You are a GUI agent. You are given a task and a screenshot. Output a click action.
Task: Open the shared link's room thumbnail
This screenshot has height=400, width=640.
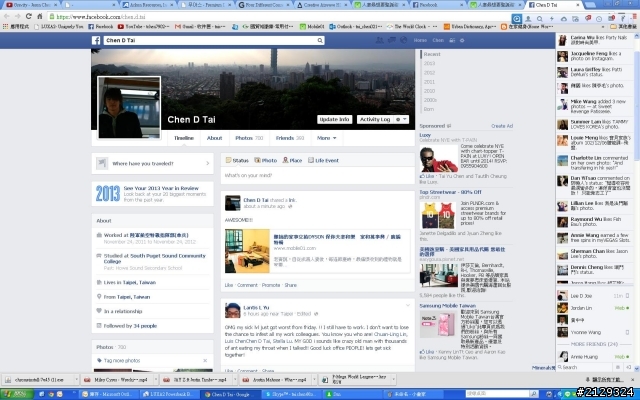pyautogui.click(x=247, y=251)
